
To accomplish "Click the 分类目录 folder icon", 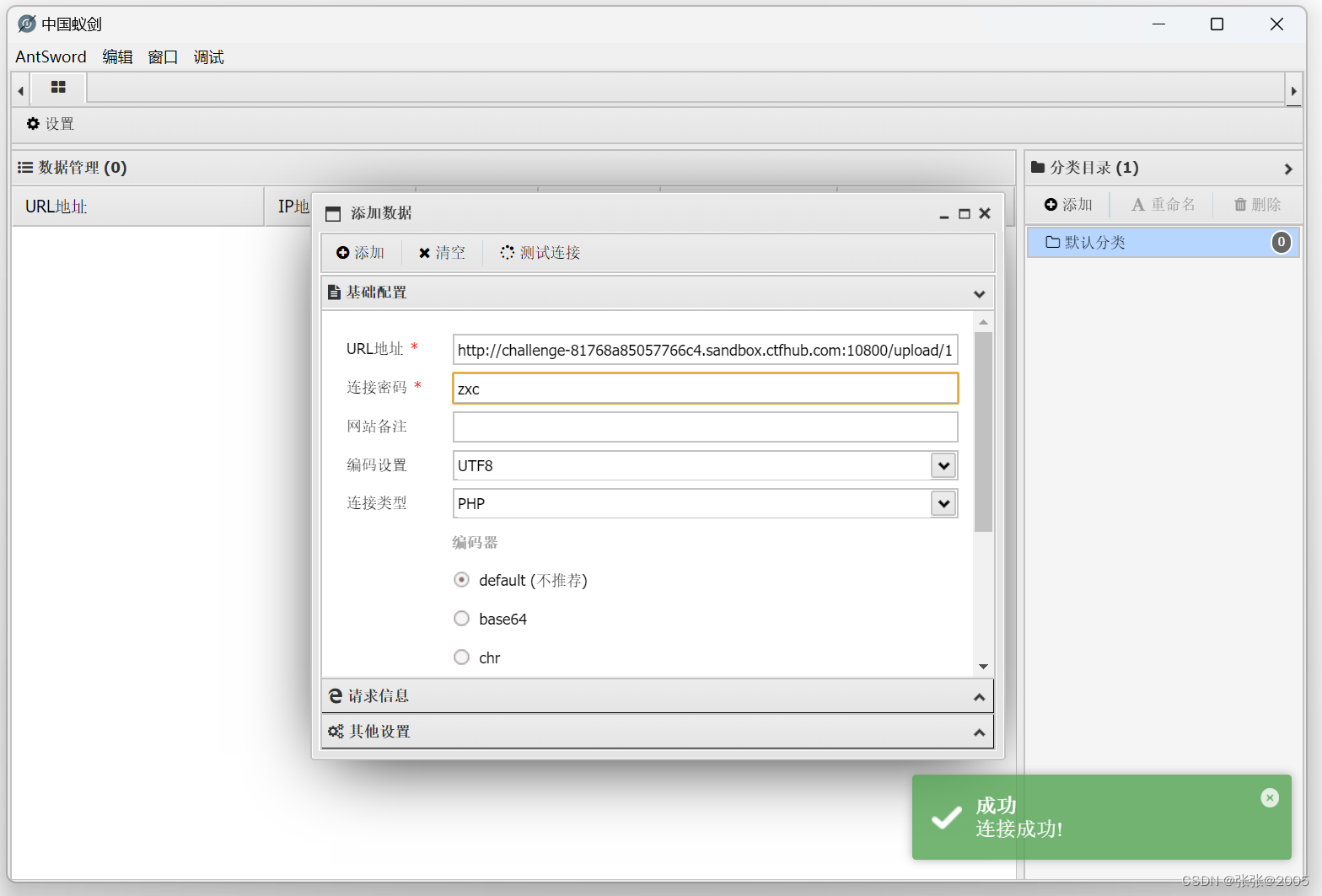I will pos(1038,167).
